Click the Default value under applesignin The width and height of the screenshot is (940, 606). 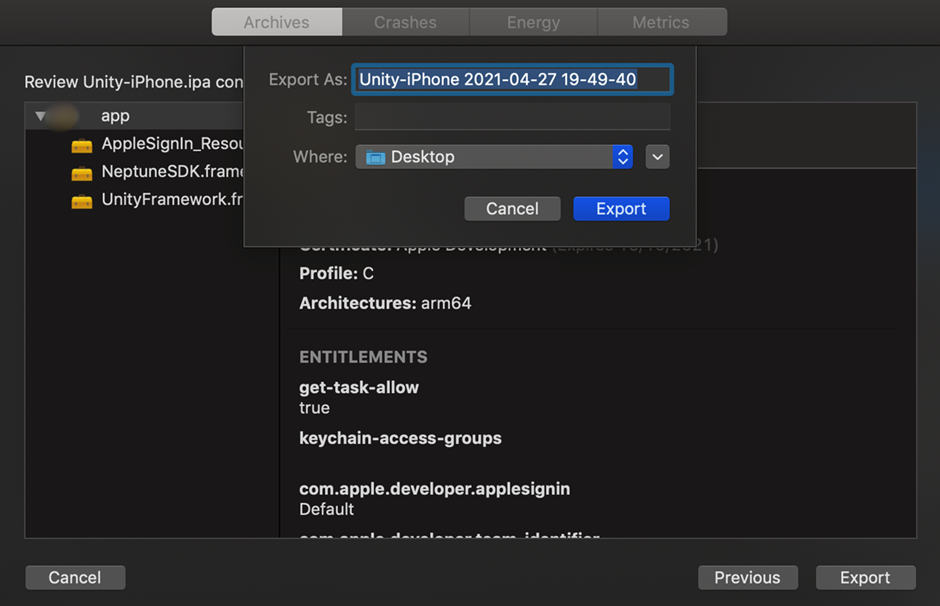tap(327, 509)
